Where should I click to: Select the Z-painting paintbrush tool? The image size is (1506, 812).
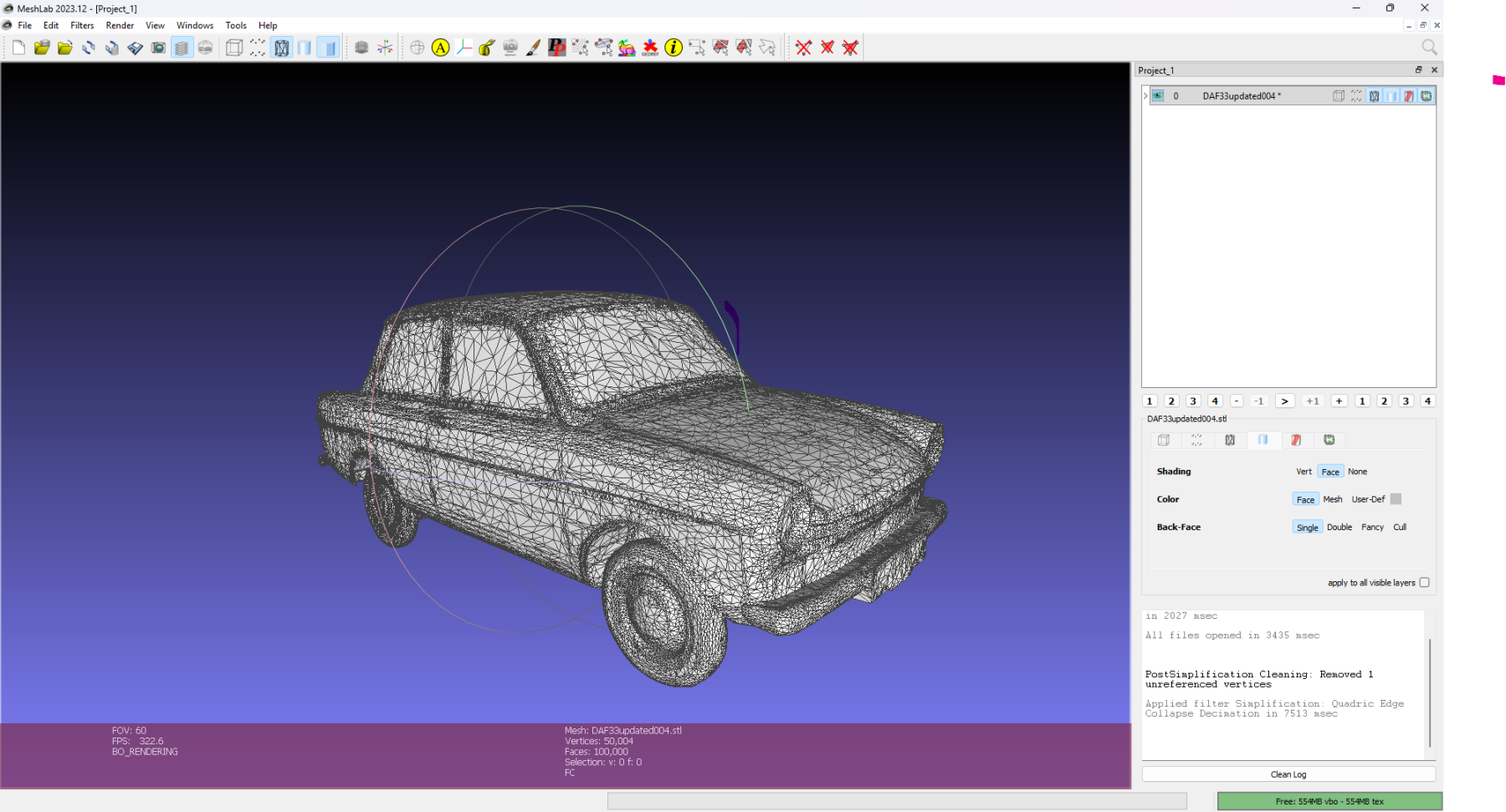point(533,48)
